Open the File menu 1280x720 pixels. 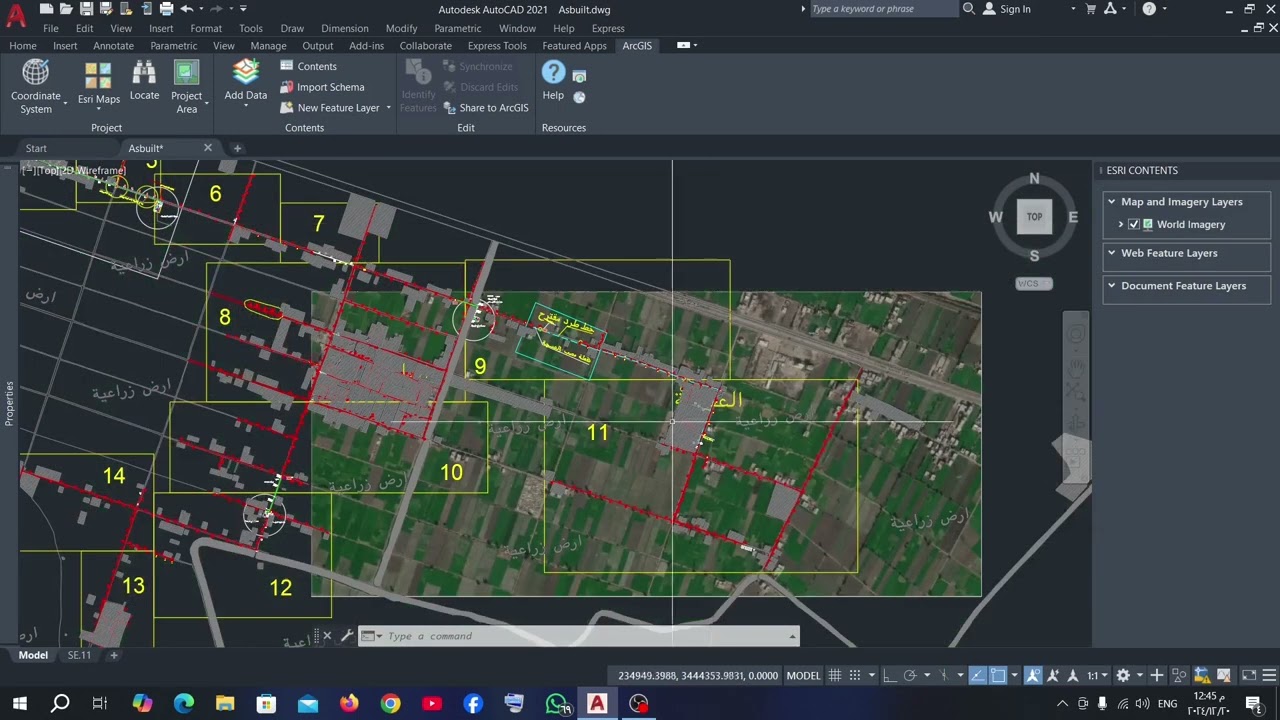click(50, 28)
